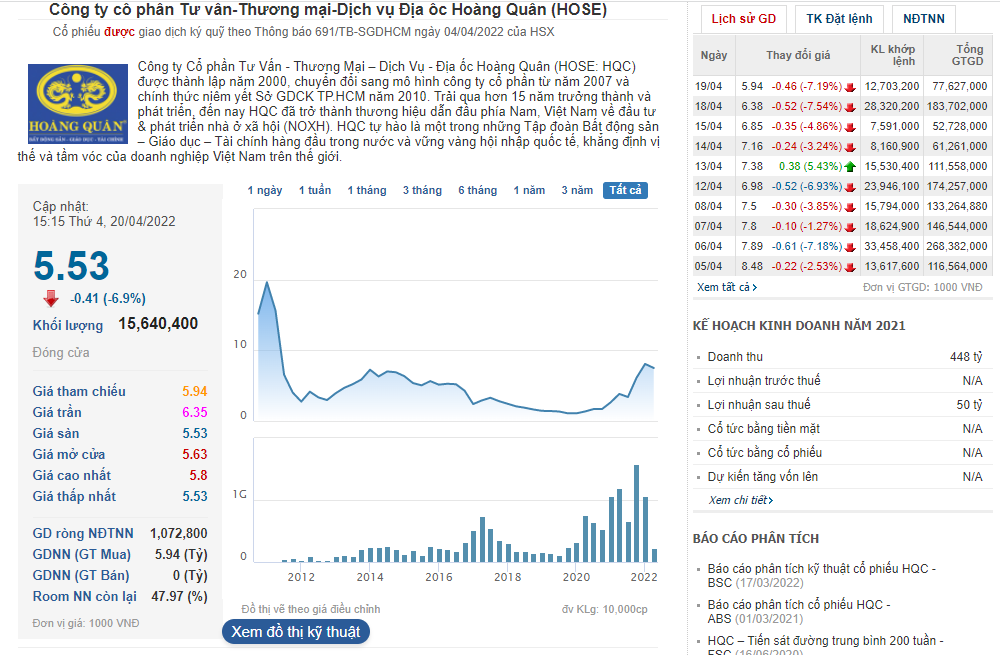Click 'Giá cao nhất' value 5.8

pos(198,476)
